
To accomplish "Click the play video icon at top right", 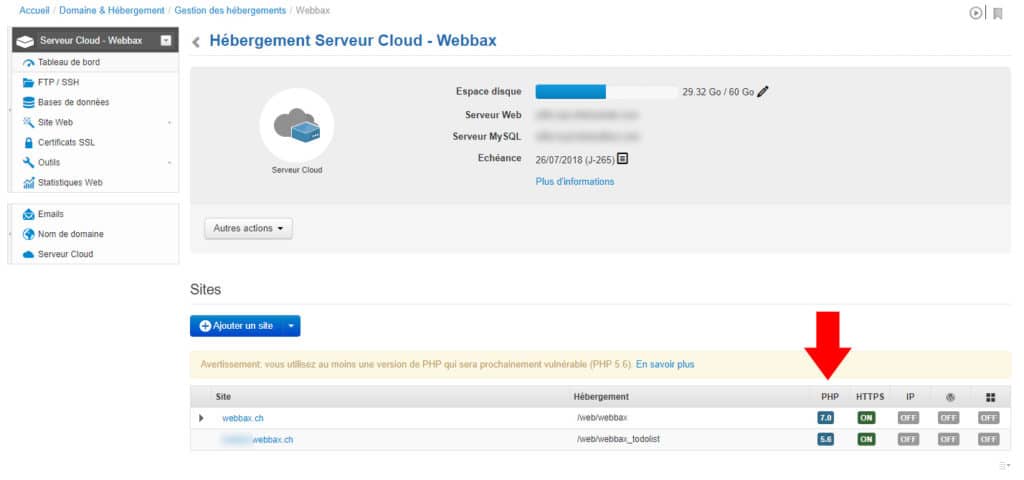I will point(976,13).
